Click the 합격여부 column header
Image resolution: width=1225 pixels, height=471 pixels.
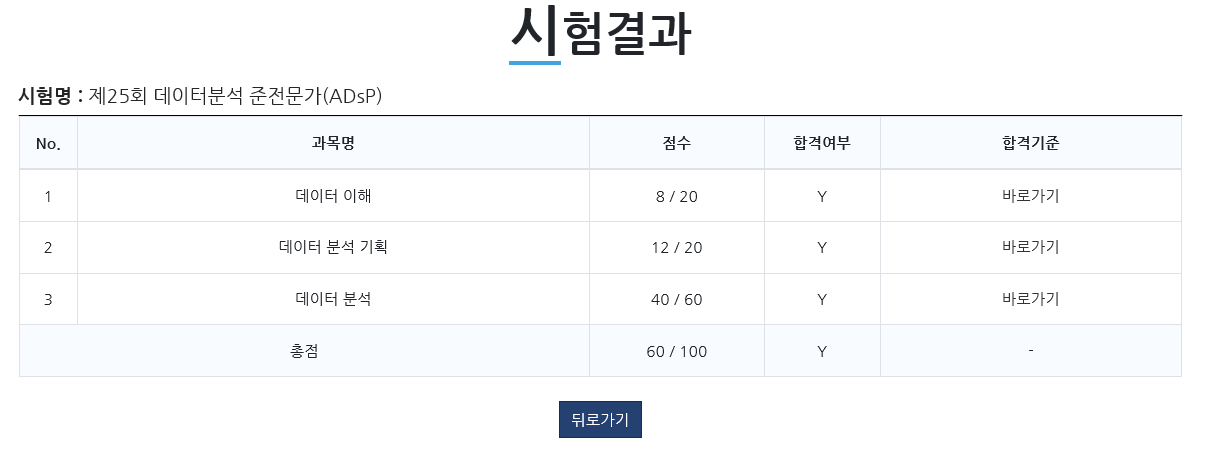(821, 144)
